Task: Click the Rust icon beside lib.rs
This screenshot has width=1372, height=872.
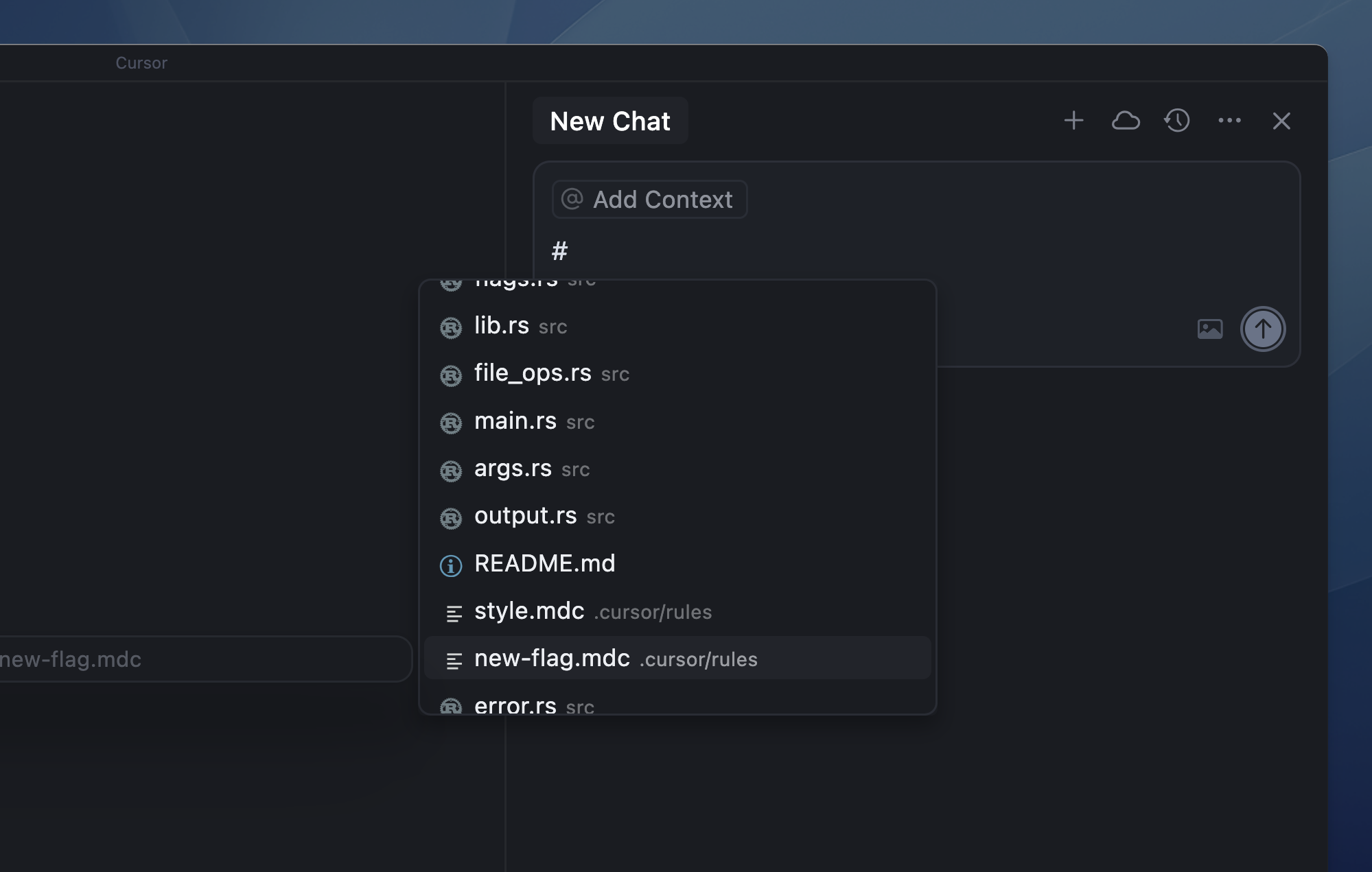Action: coord(451,328)
